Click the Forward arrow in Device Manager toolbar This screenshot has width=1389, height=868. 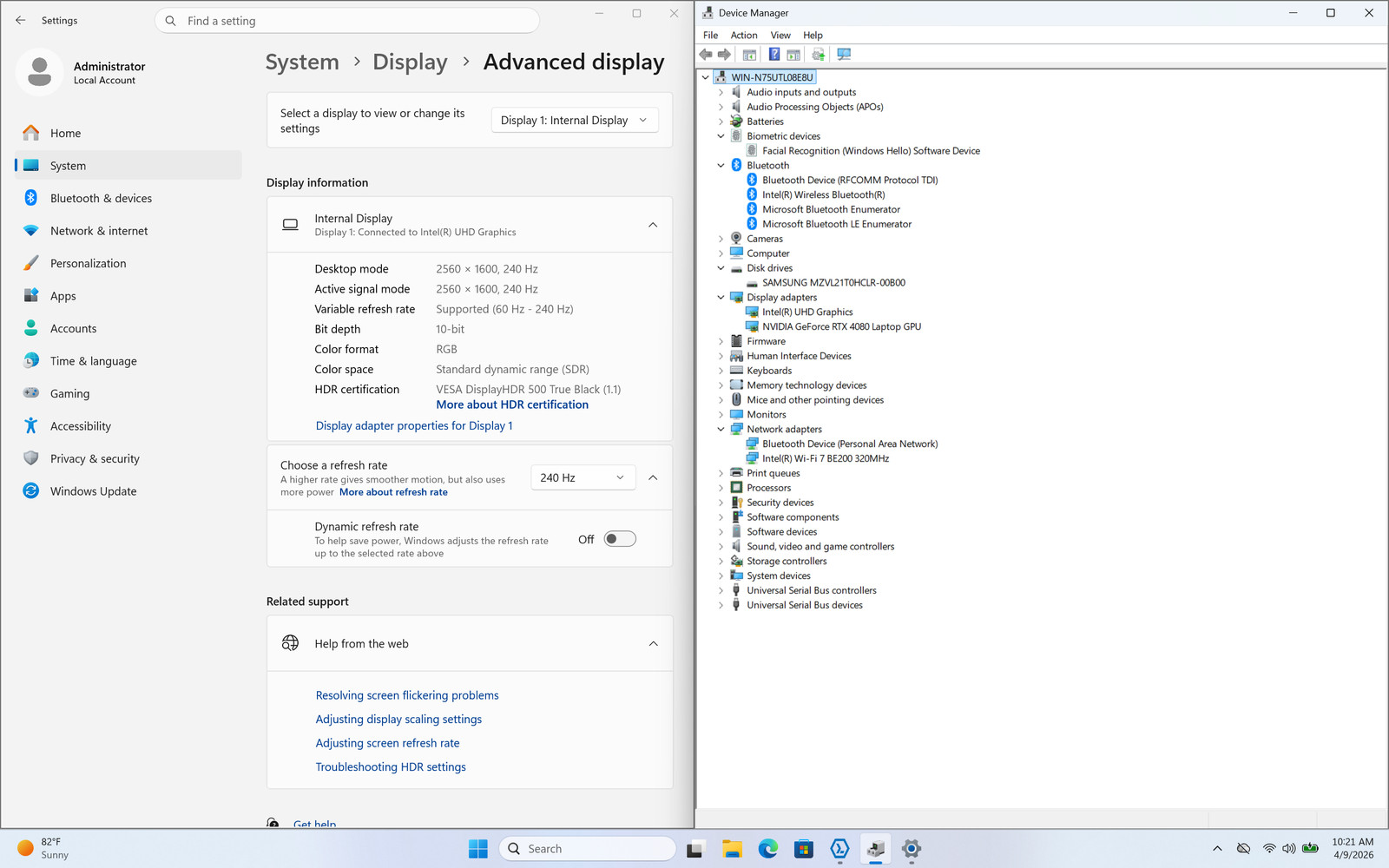tap(724, 55)
